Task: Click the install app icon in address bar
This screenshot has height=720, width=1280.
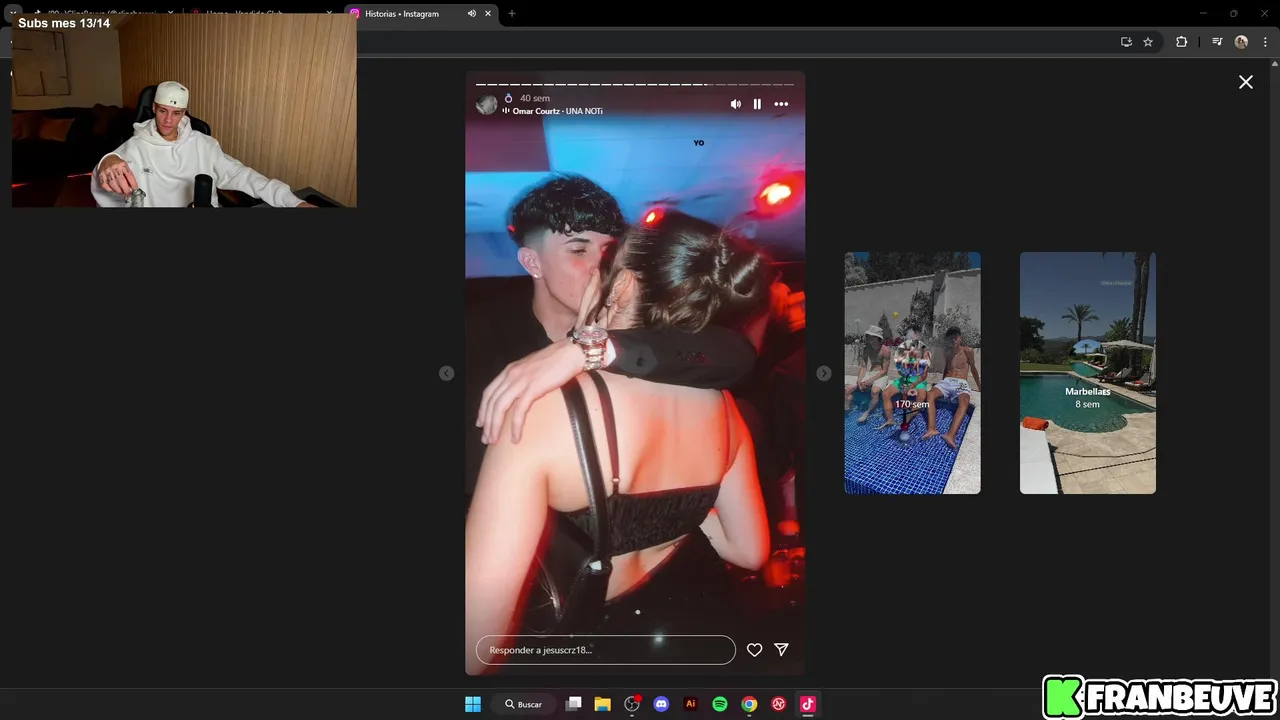Action: (1126, 42)
